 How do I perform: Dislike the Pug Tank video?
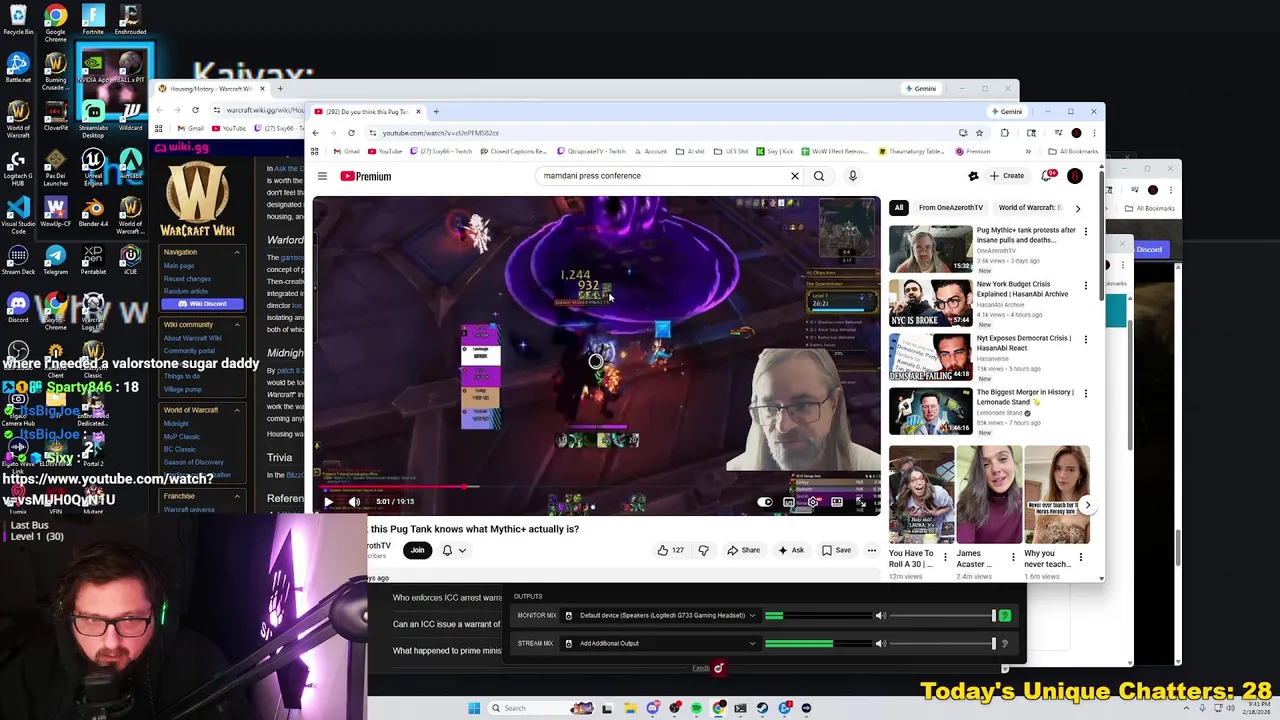703,550
